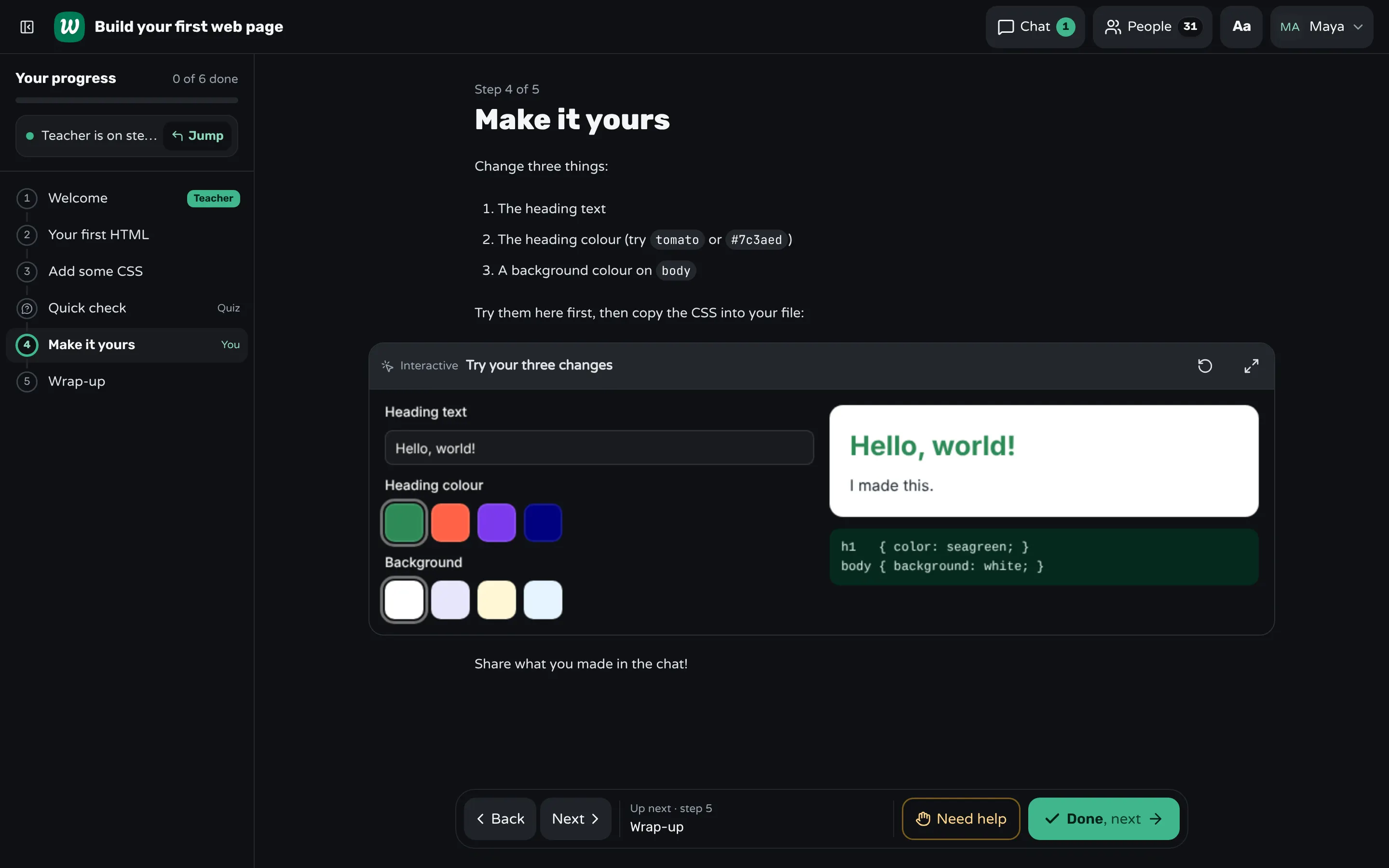Expand interactive widget to fullscreen
The image size is (1389, 868).
[x=1251, y=366]
